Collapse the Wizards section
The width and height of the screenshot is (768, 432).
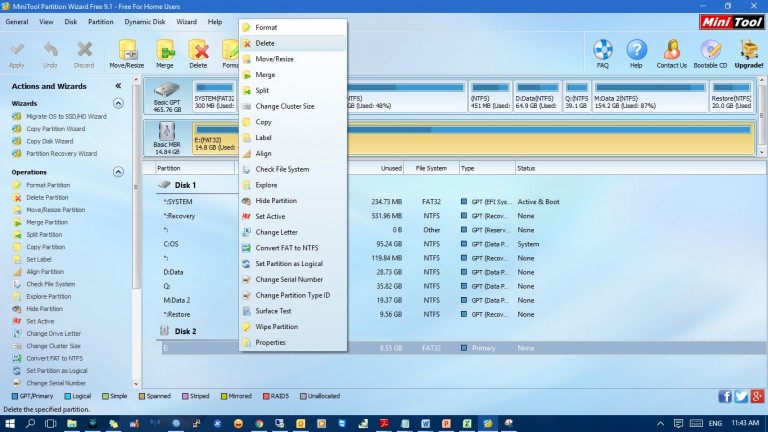point(118,103)
